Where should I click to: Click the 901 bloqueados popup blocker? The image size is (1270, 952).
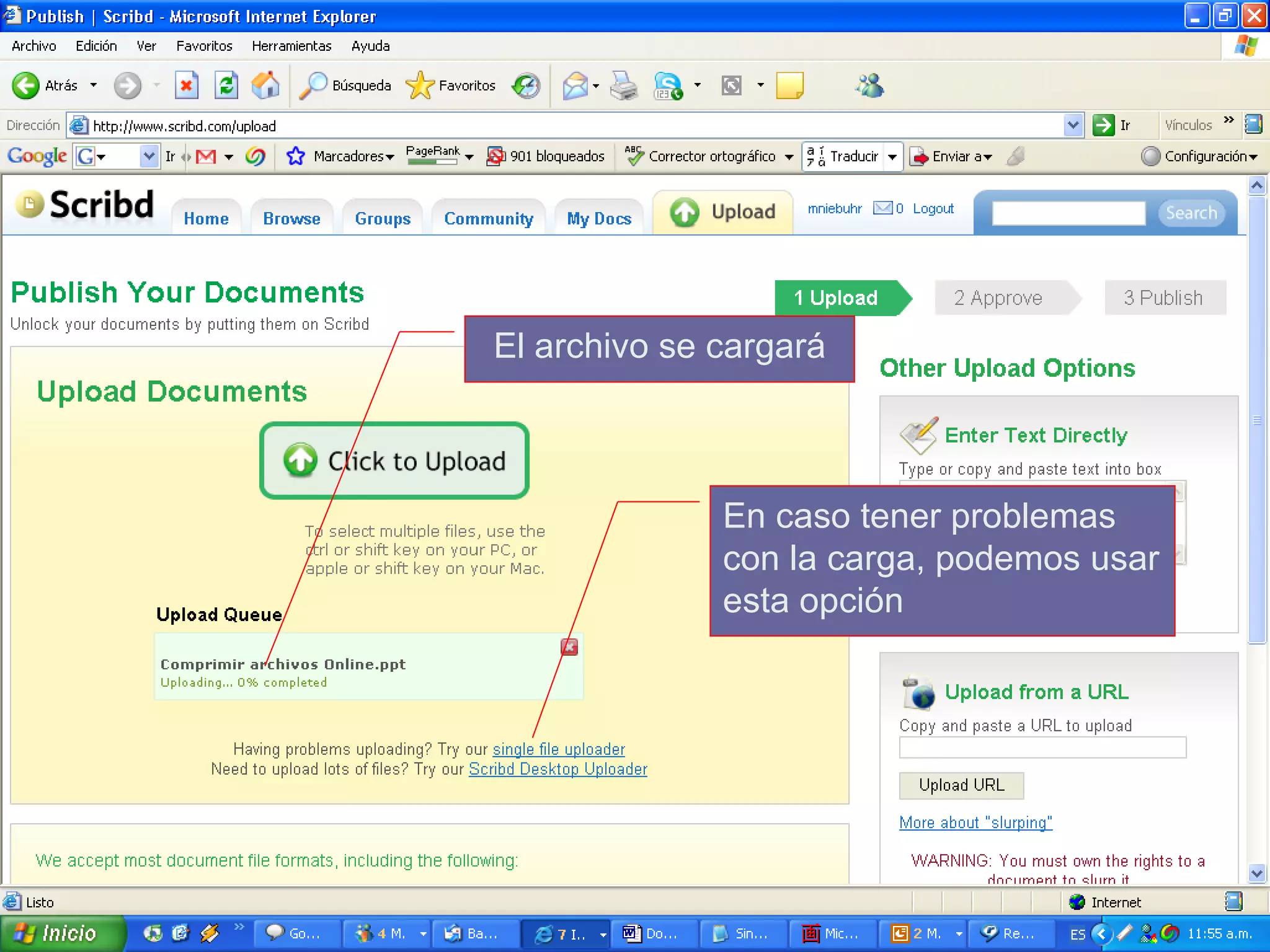(546, 156)
